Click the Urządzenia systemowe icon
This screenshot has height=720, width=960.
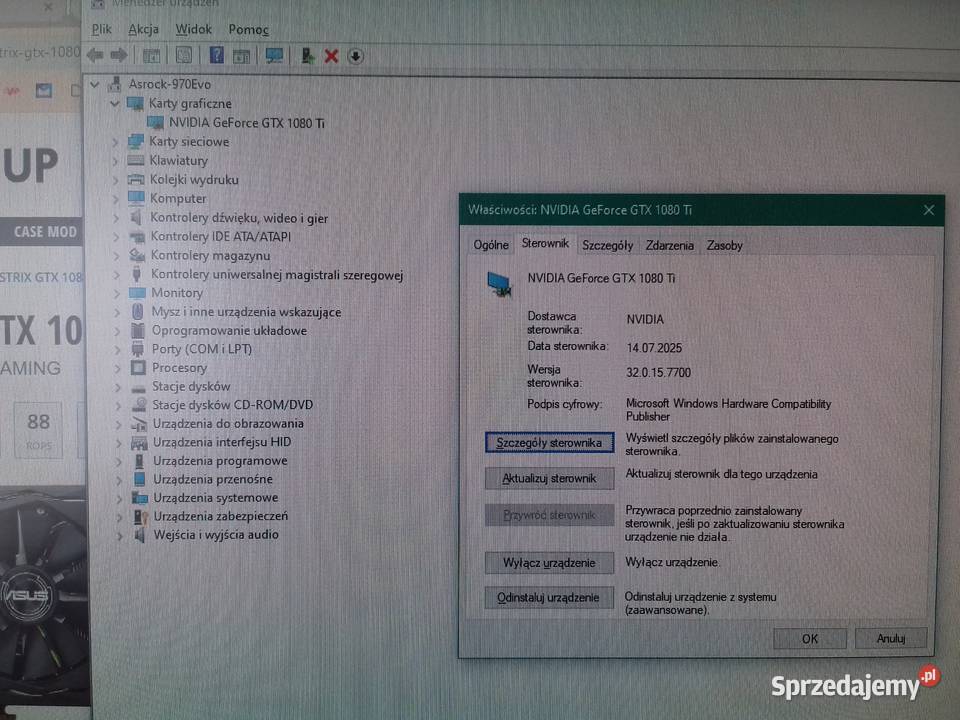pos(140,498)
